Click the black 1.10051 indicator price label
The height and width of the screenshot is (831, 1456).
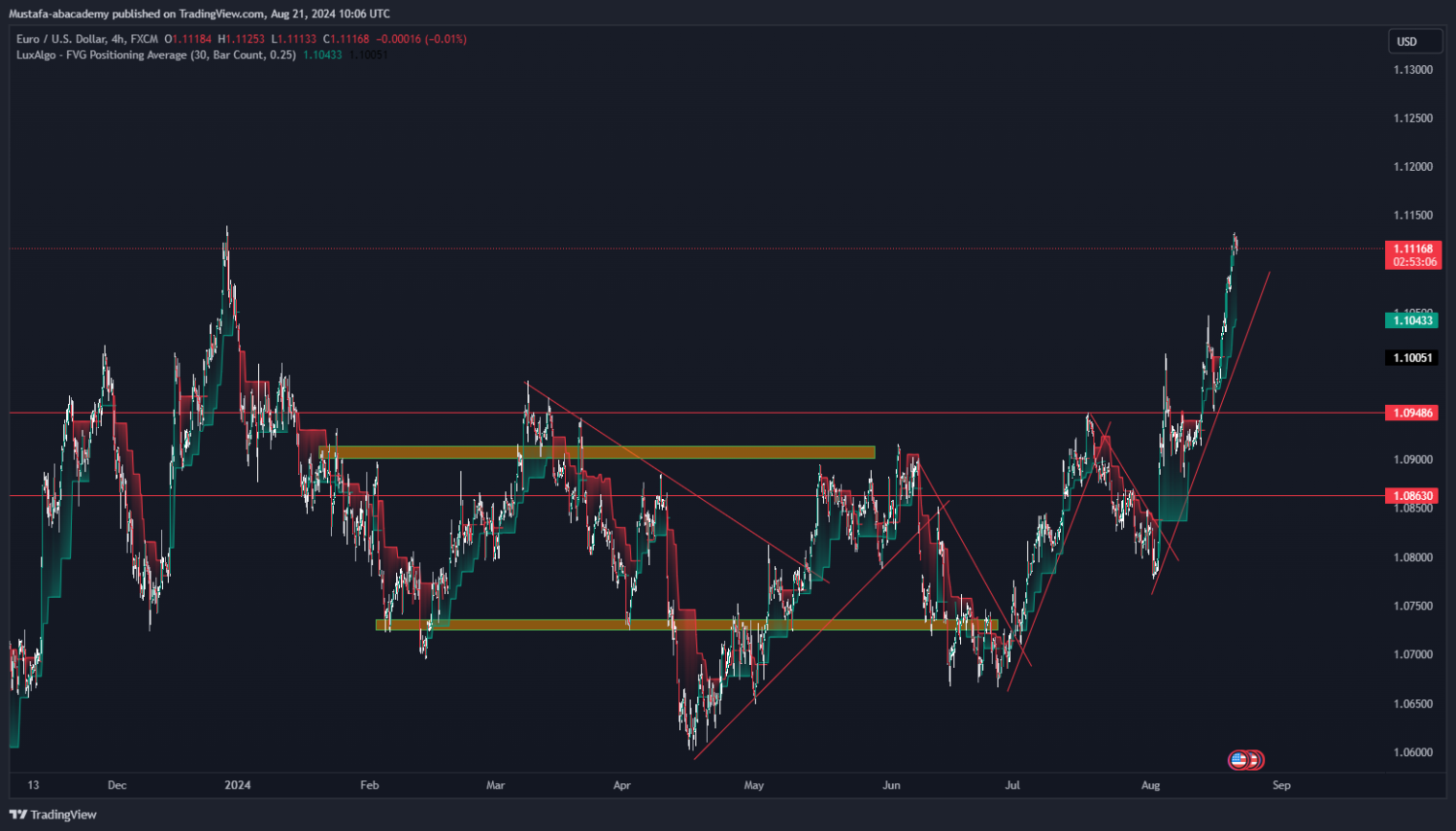click(x=1411, y=358)
